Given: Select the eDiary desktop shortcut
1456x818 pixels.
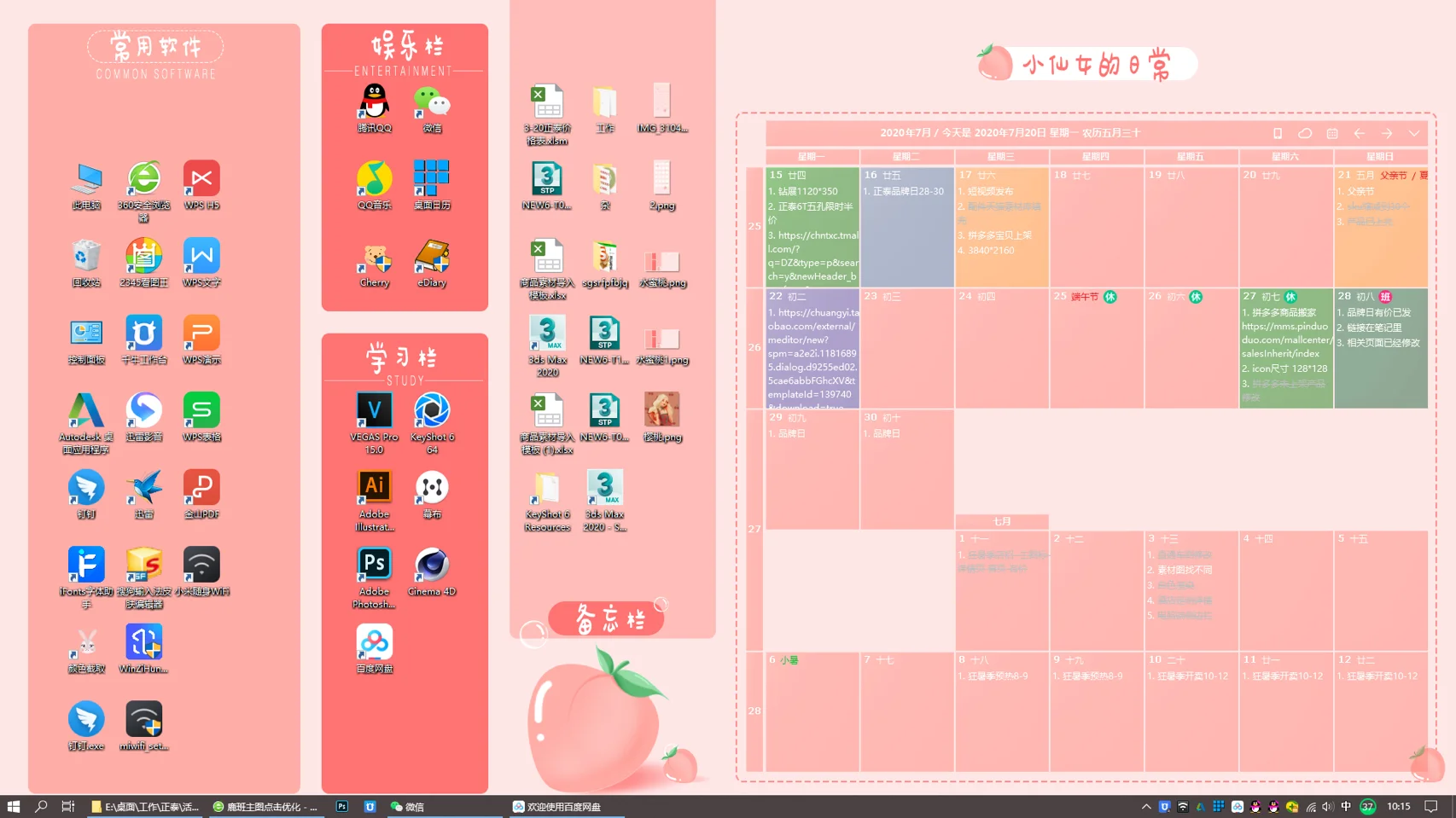Looking at the screenshot, I should tap(432, 263).
